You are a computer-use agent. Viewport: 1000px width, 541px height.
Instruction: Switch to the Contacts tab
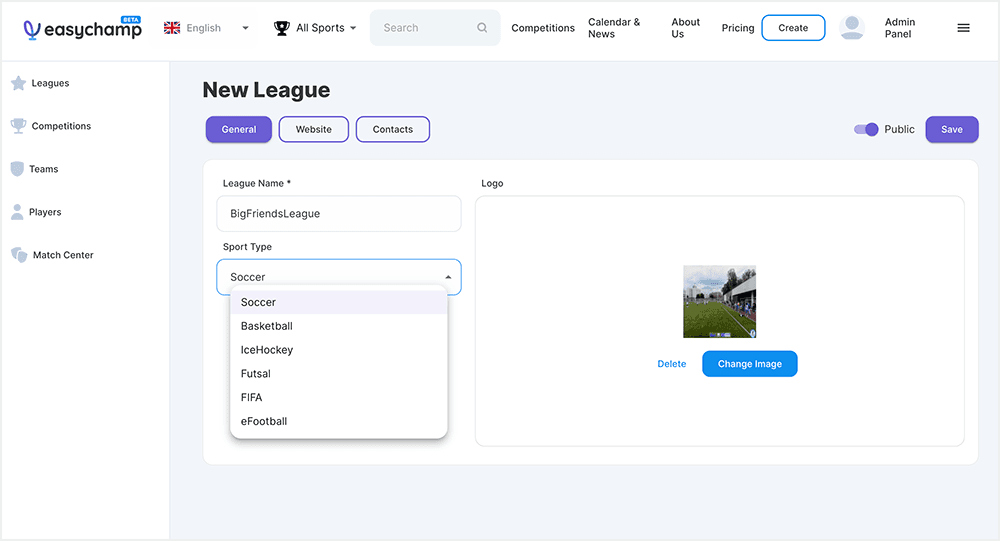[392, 129]
